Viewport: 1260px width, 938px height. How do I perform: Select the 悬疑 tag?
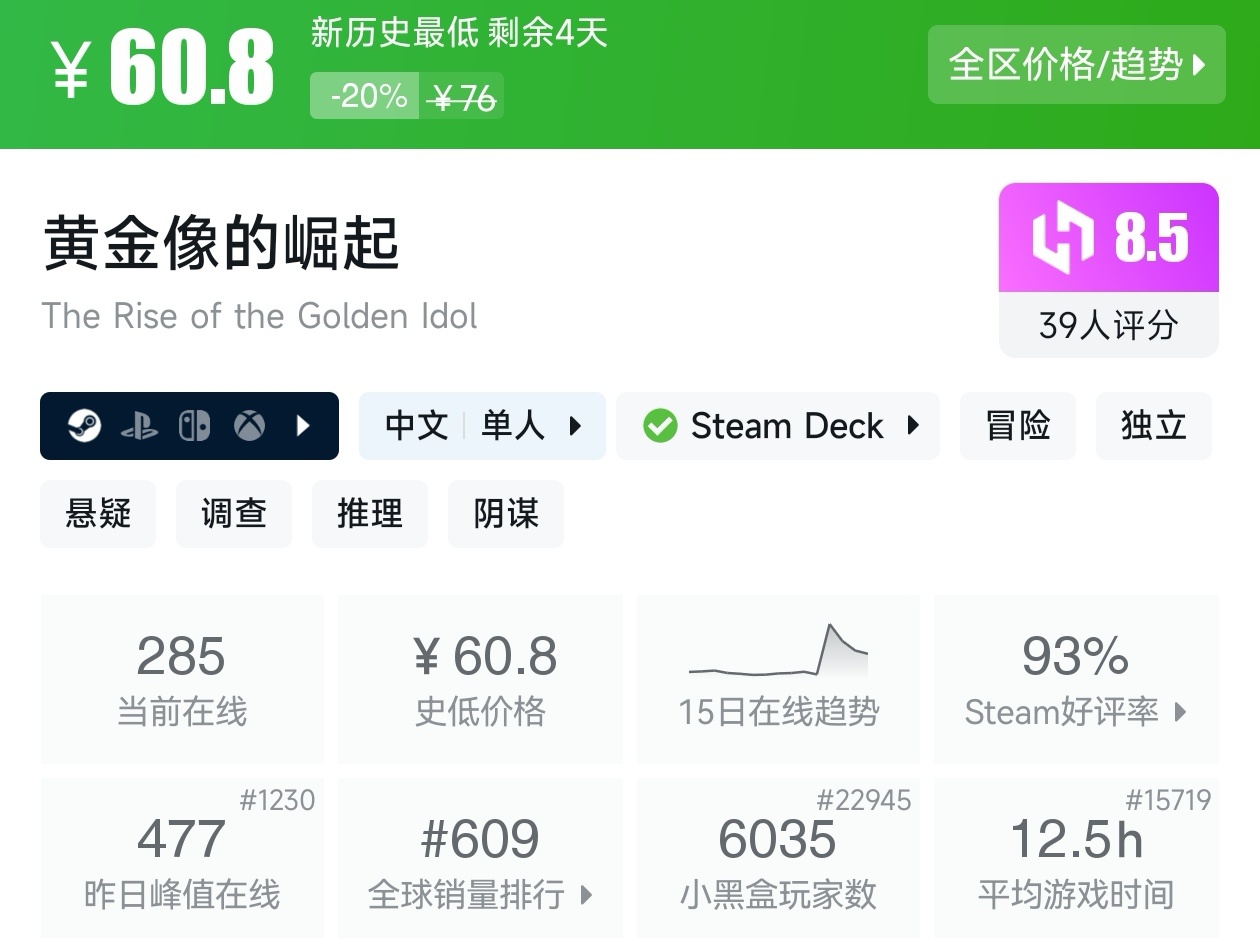pyautogui.click(x=98, y=514)
